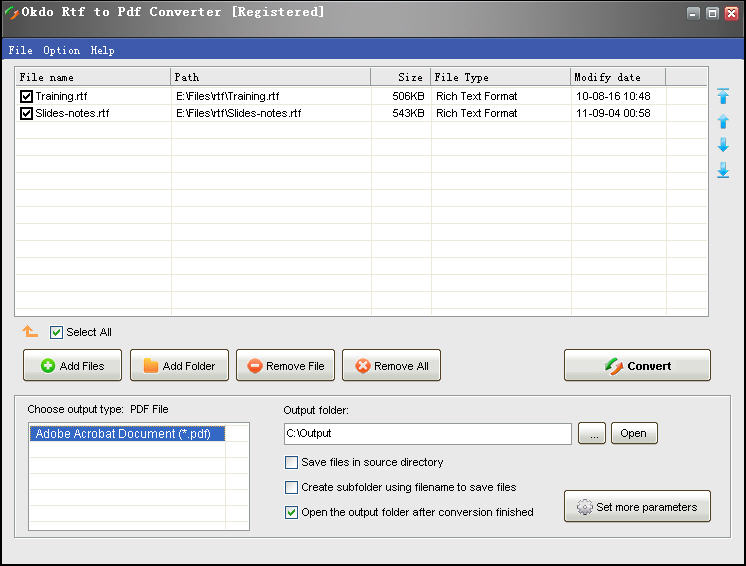
Task: Open the Help menu
Action: tap(102, 50)
